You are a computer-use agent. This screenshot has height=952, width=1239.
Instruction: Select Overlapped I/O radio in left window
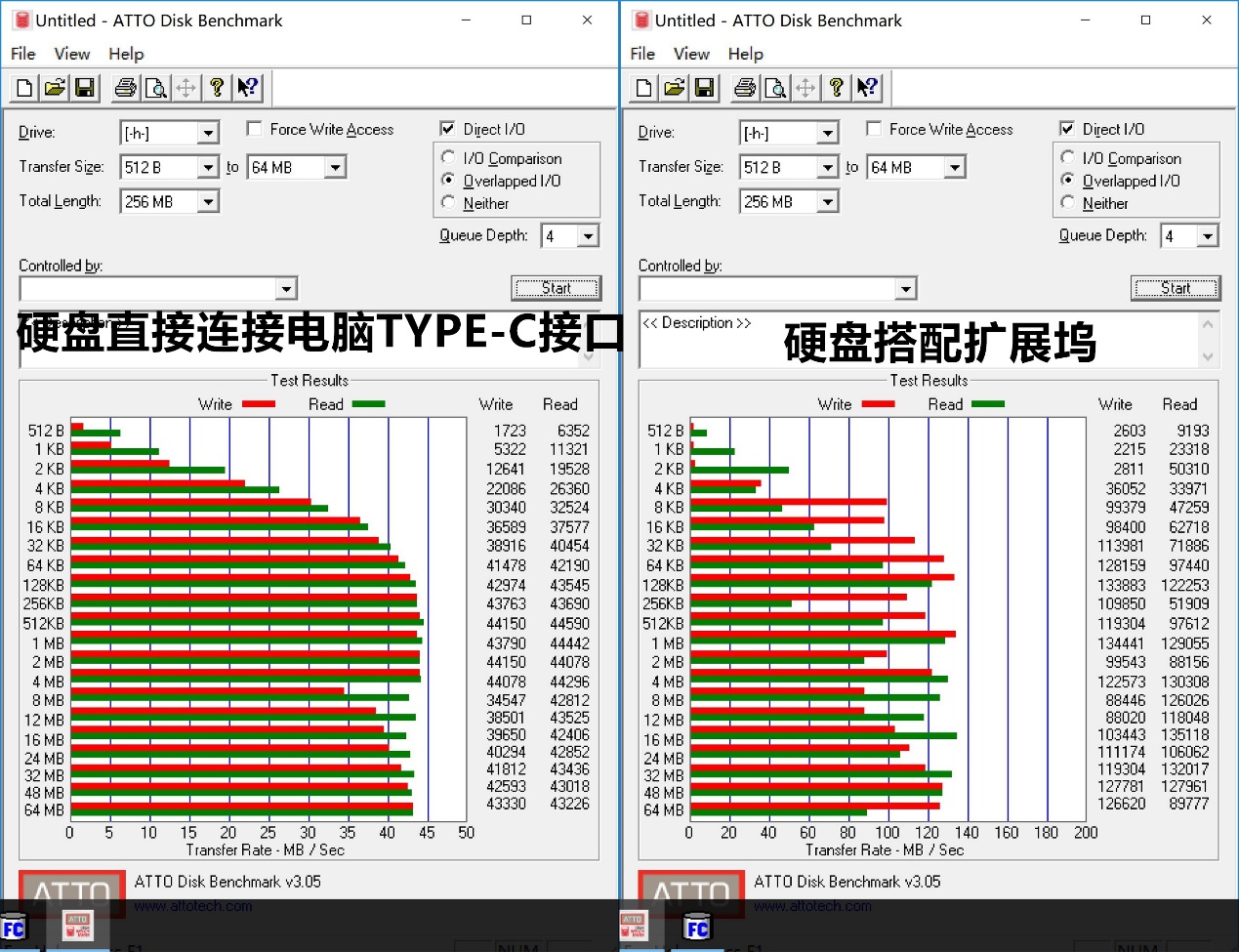click(x=448, y=181)
